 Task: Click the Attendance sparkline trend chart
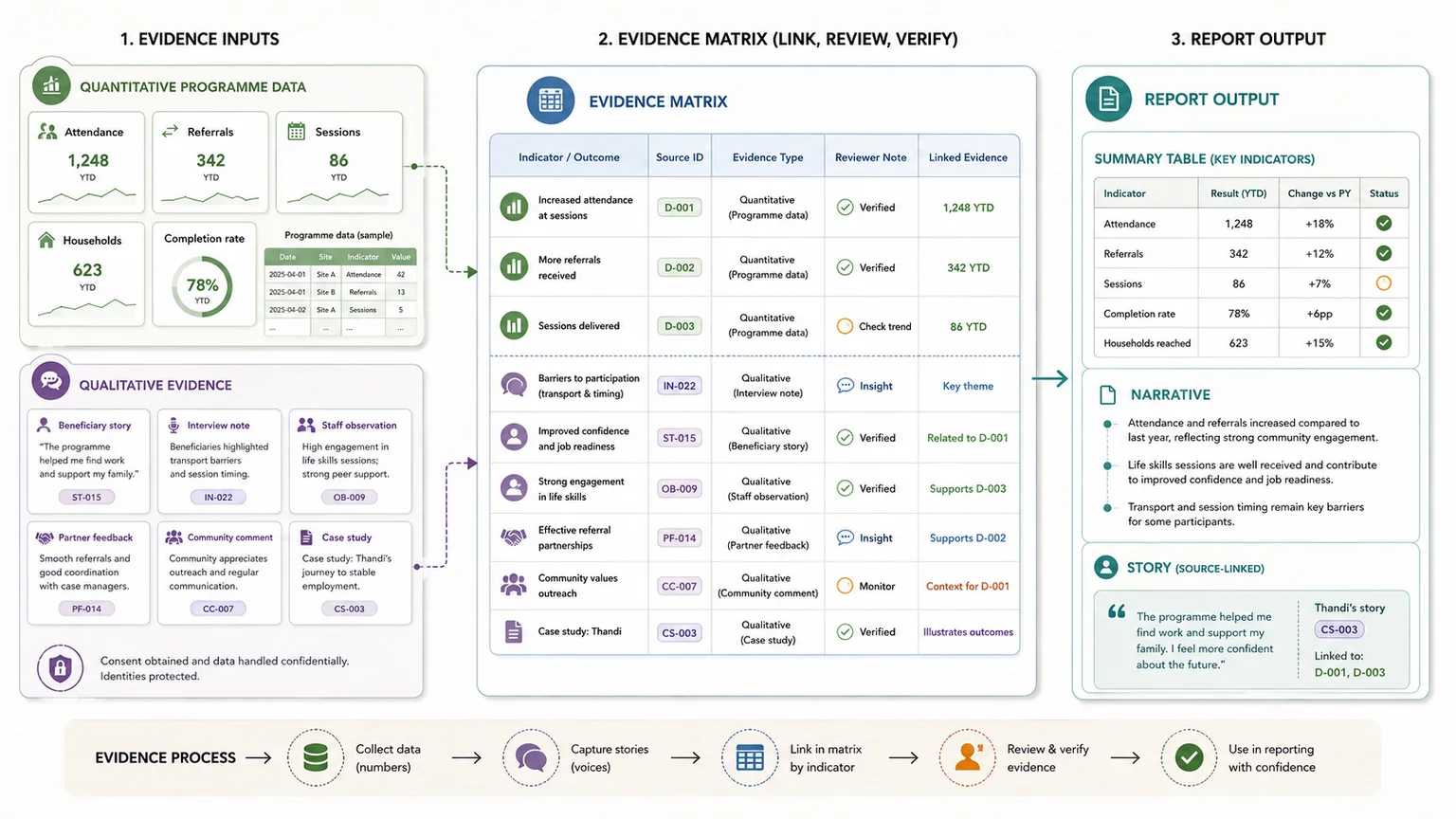tap(87, 196)
